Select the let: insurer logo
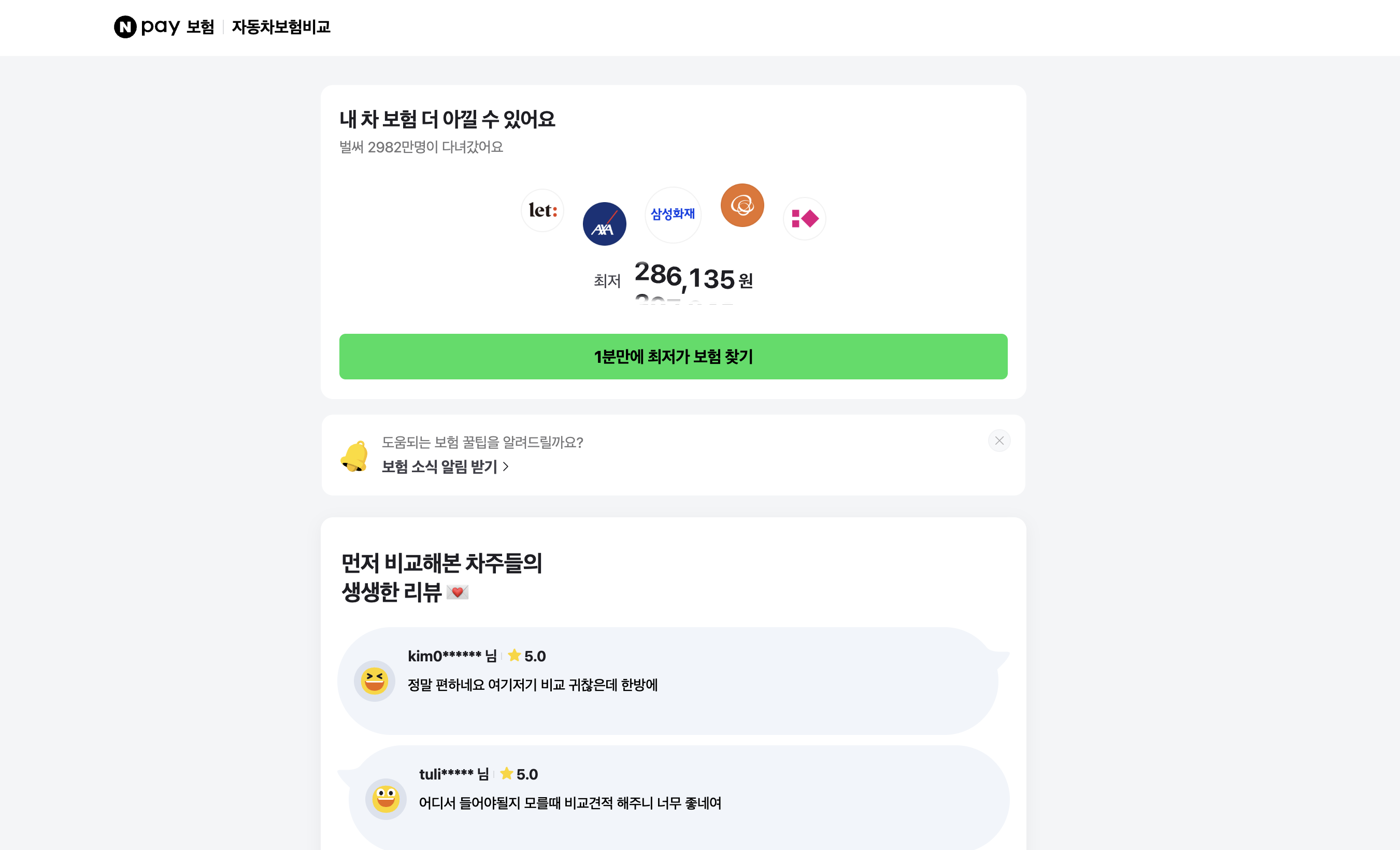The height and width of the screenshot is (850, 1400). point(542,211)
